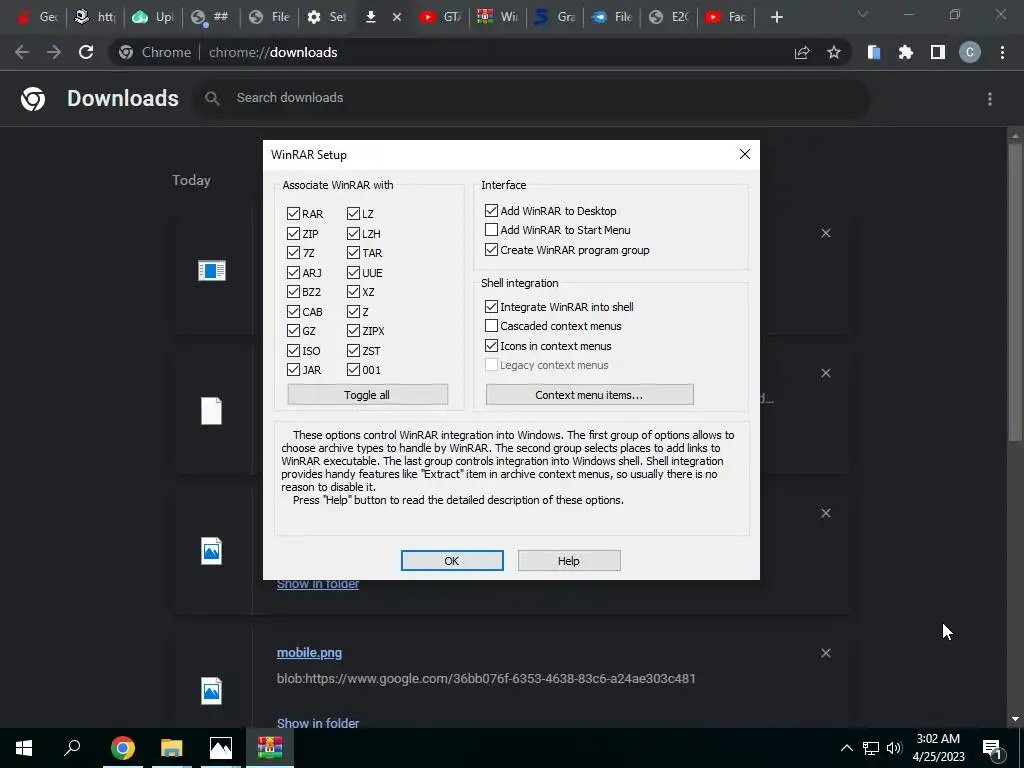Toggle the Chrome side panel icon
The image size is (1024, 768).
[x=938, y=52]
